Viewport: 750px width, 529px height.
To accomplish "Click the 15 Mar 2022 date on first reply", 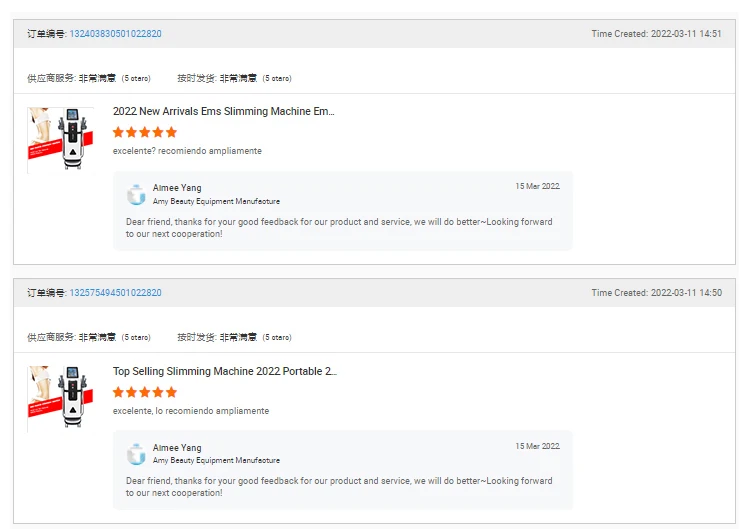I will 537,187.
